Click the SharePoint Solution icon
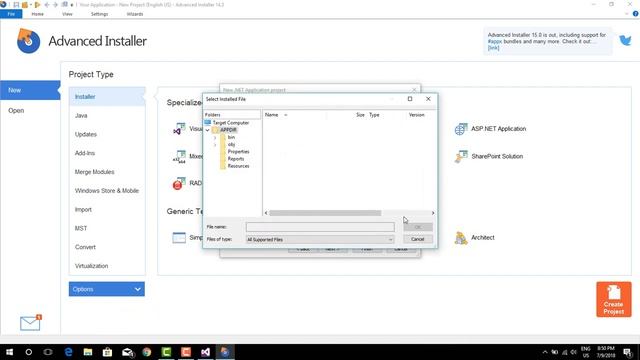The width and height of the screenshot is (640, 360). [x=461, y=157]
